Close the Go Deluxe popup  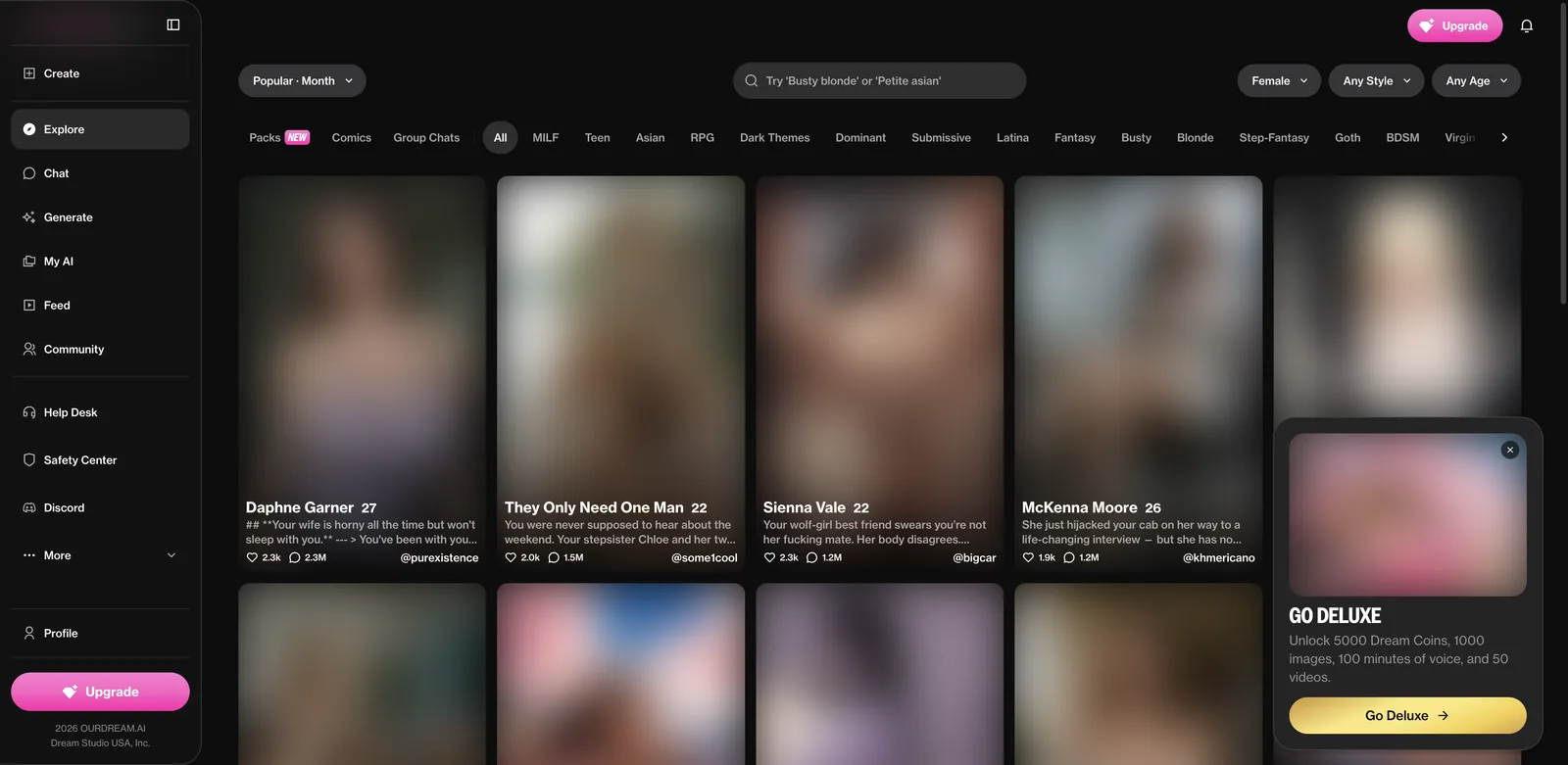(1510, 450)
